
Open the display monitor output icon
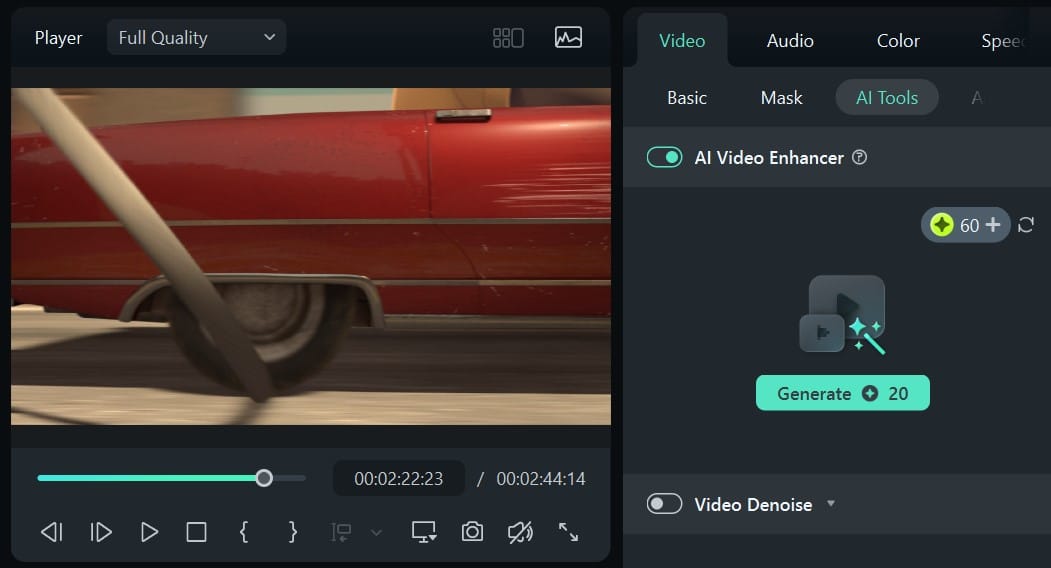pos(424,532)
